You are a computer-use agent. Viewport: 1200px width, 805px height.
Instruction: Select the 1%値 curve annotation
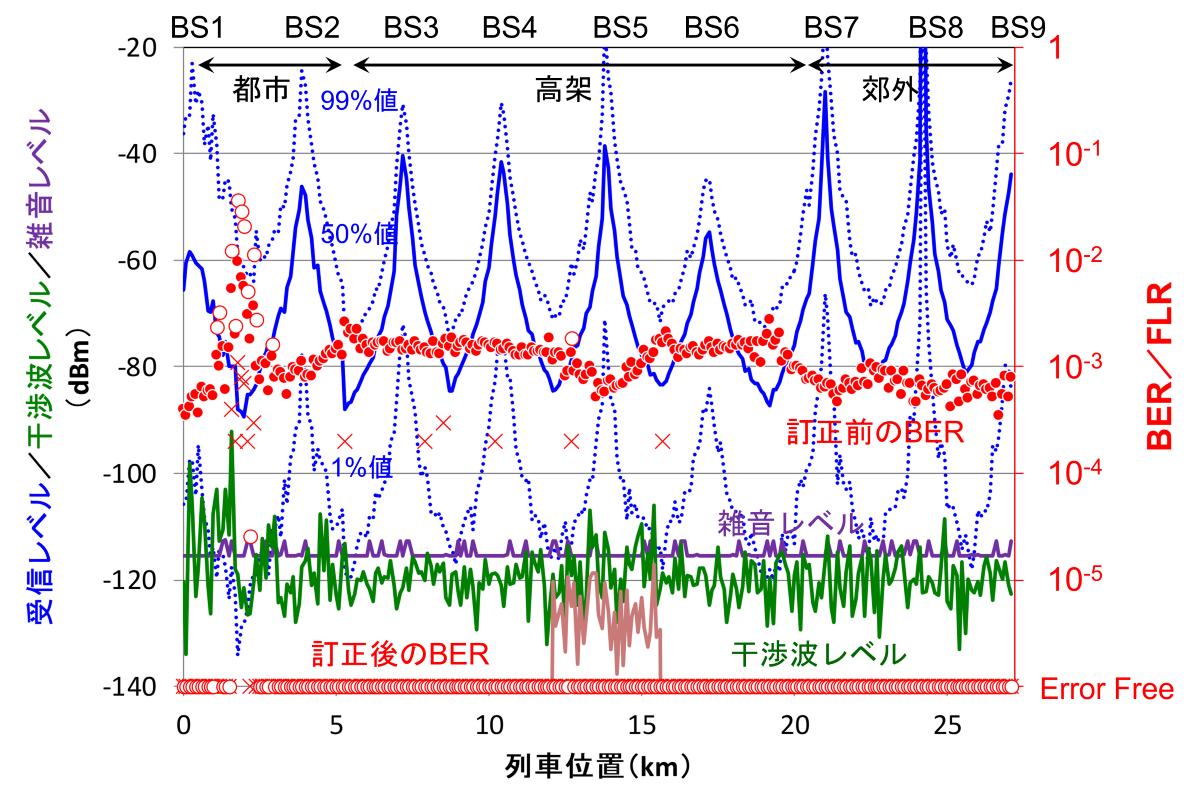click(362, 466)
